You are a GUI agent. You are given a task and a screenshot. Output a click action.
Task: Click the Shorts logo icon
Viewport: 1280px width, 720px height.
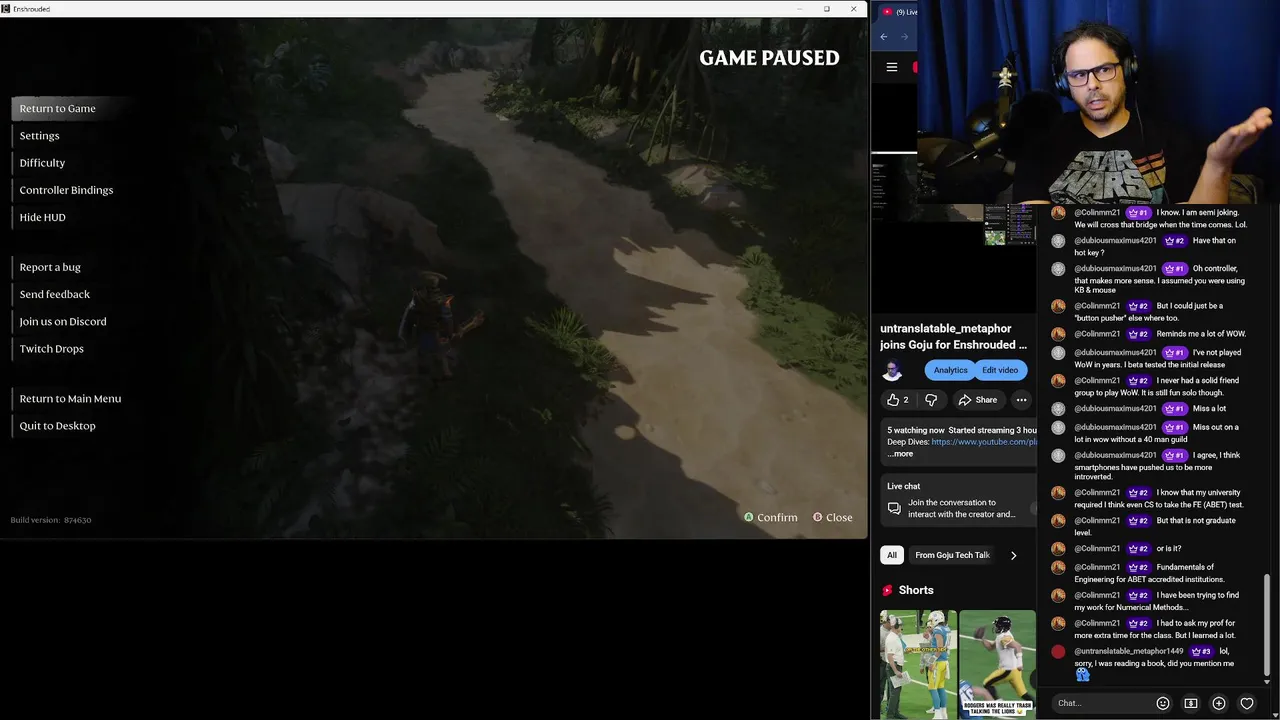pyautogui.click(x=887, y=590)
